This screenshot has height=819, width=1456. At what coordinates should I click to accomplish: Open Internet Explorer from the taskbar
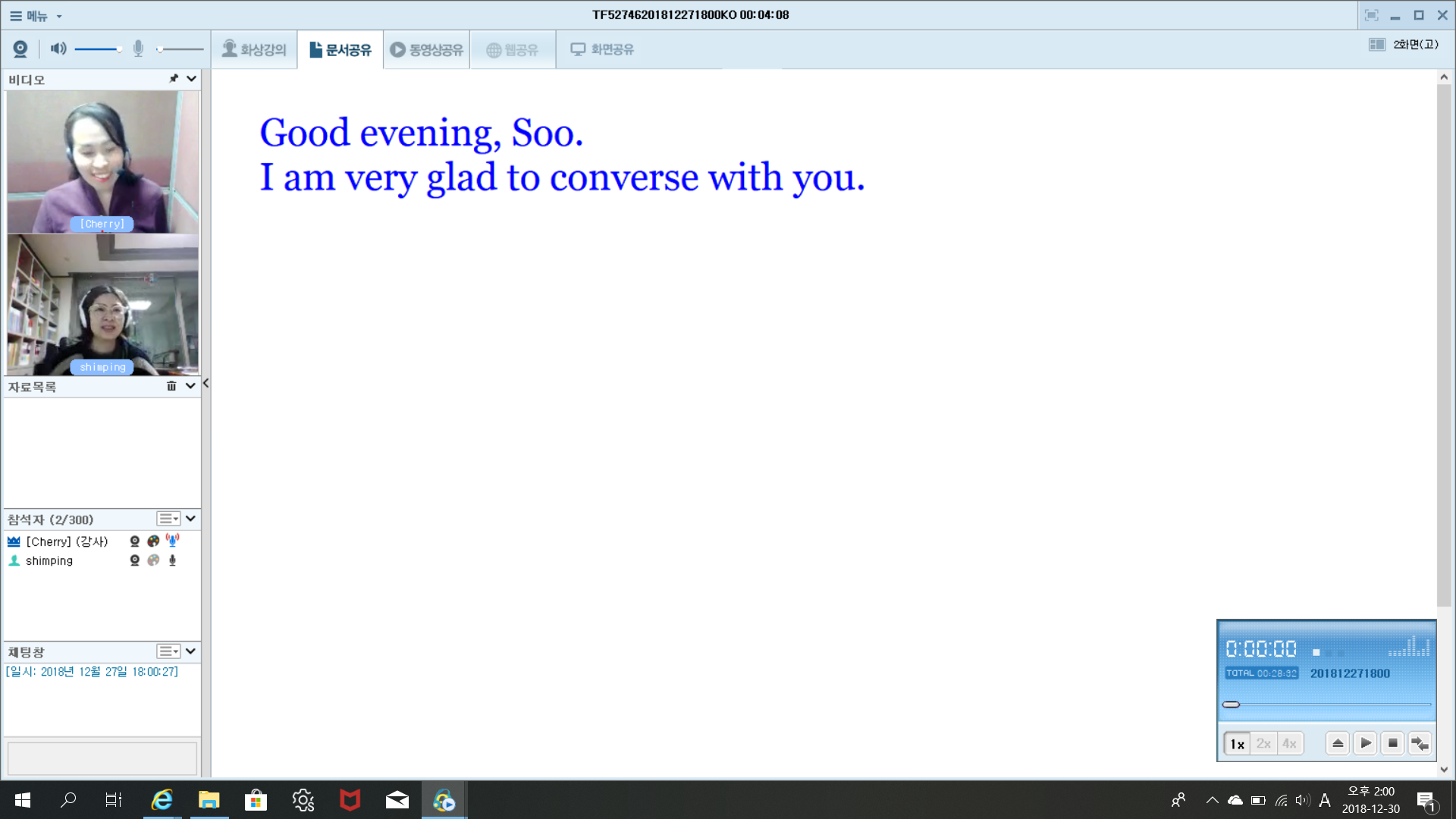(x=162, y=800)
